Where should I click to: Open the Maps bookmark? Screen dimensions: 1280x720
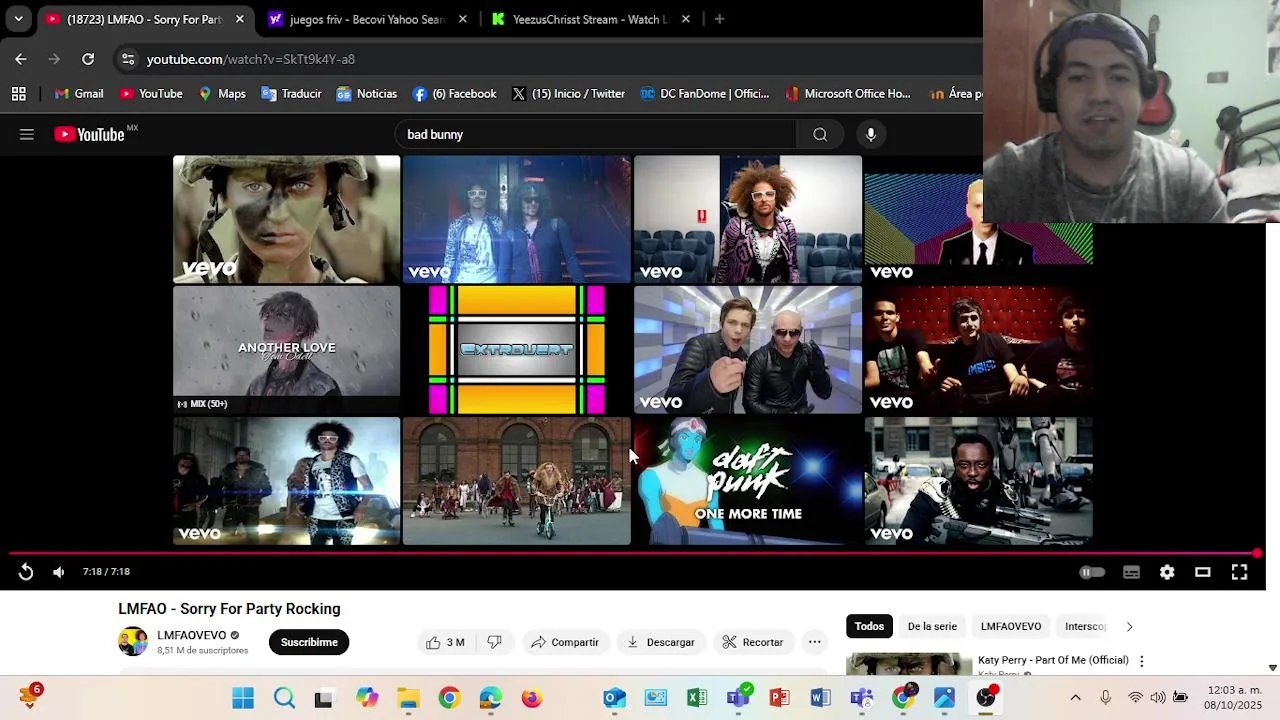point(222,93)
